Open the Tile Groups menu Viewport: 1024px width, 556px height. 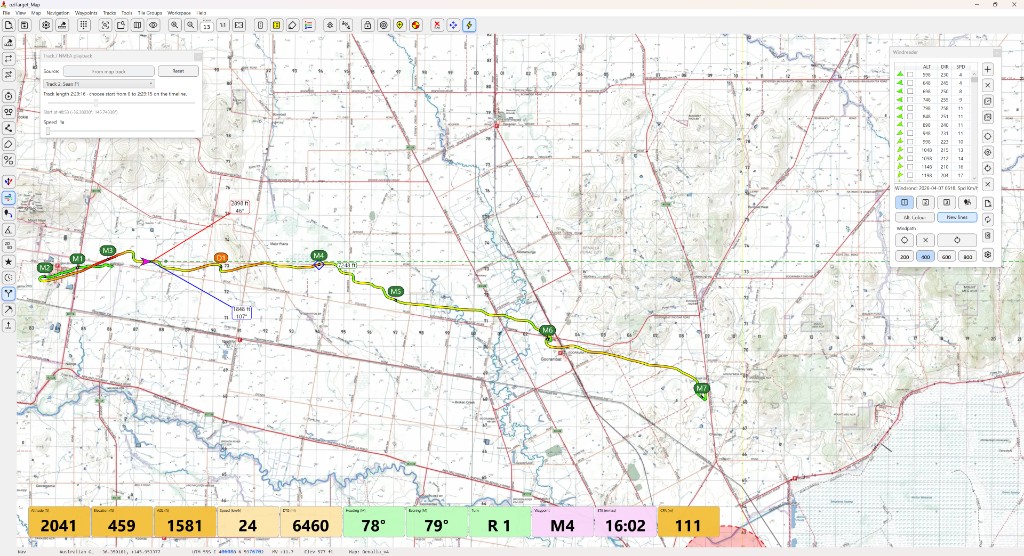click(150, 12)
